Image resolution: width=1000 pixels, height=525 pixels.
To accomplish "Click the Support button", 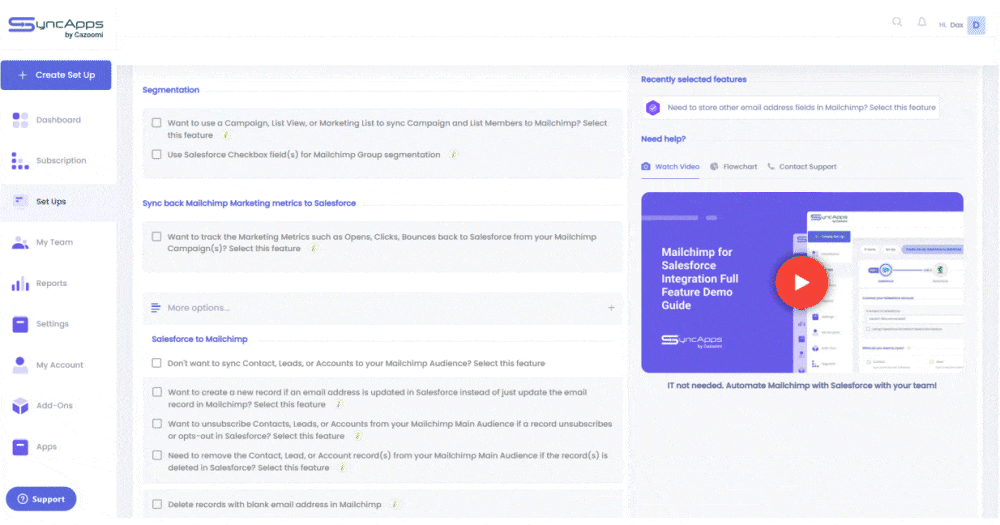I will 41,499.
